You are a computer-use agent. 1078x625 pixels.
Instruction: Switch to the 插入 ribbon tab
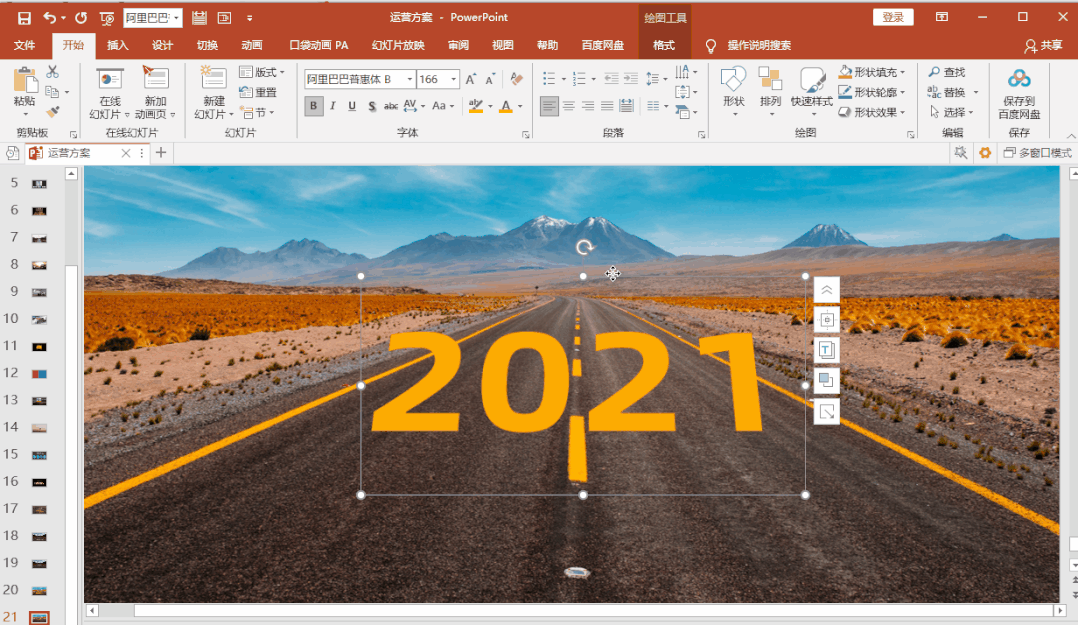(x=118, y=45)
